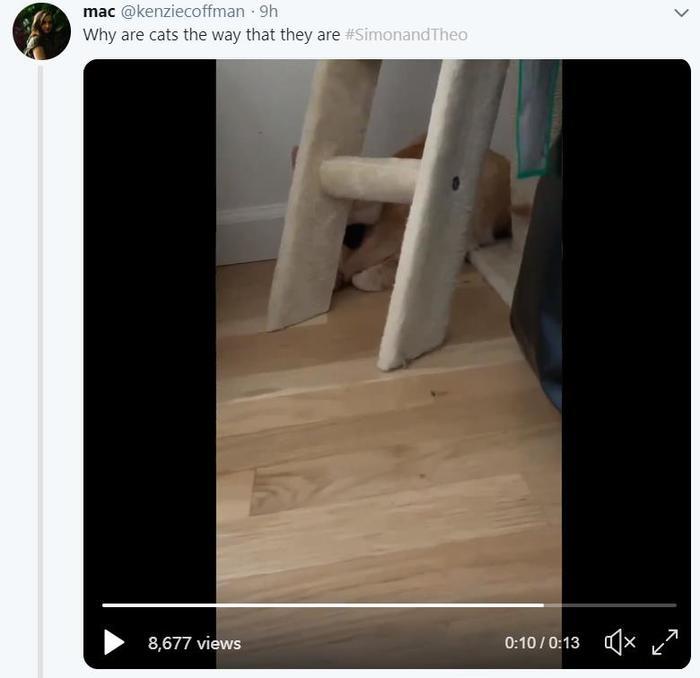This screenshot has width=700, height=678.
Task: Click the 0:10 / 0:13 time display
Action: coord(542,643)
